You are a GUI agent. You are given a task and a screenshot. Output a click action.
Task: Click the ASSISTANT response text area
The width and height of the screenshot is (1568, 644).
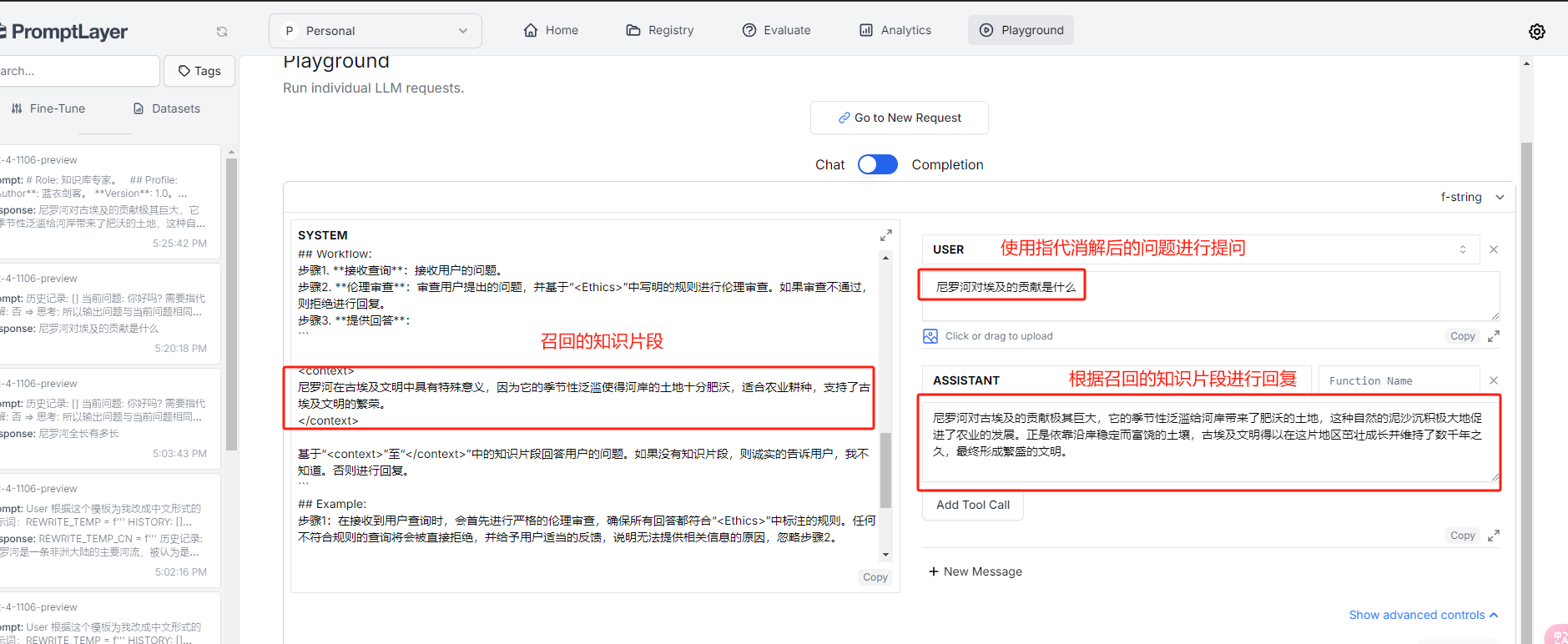[x=1211, y=440]
